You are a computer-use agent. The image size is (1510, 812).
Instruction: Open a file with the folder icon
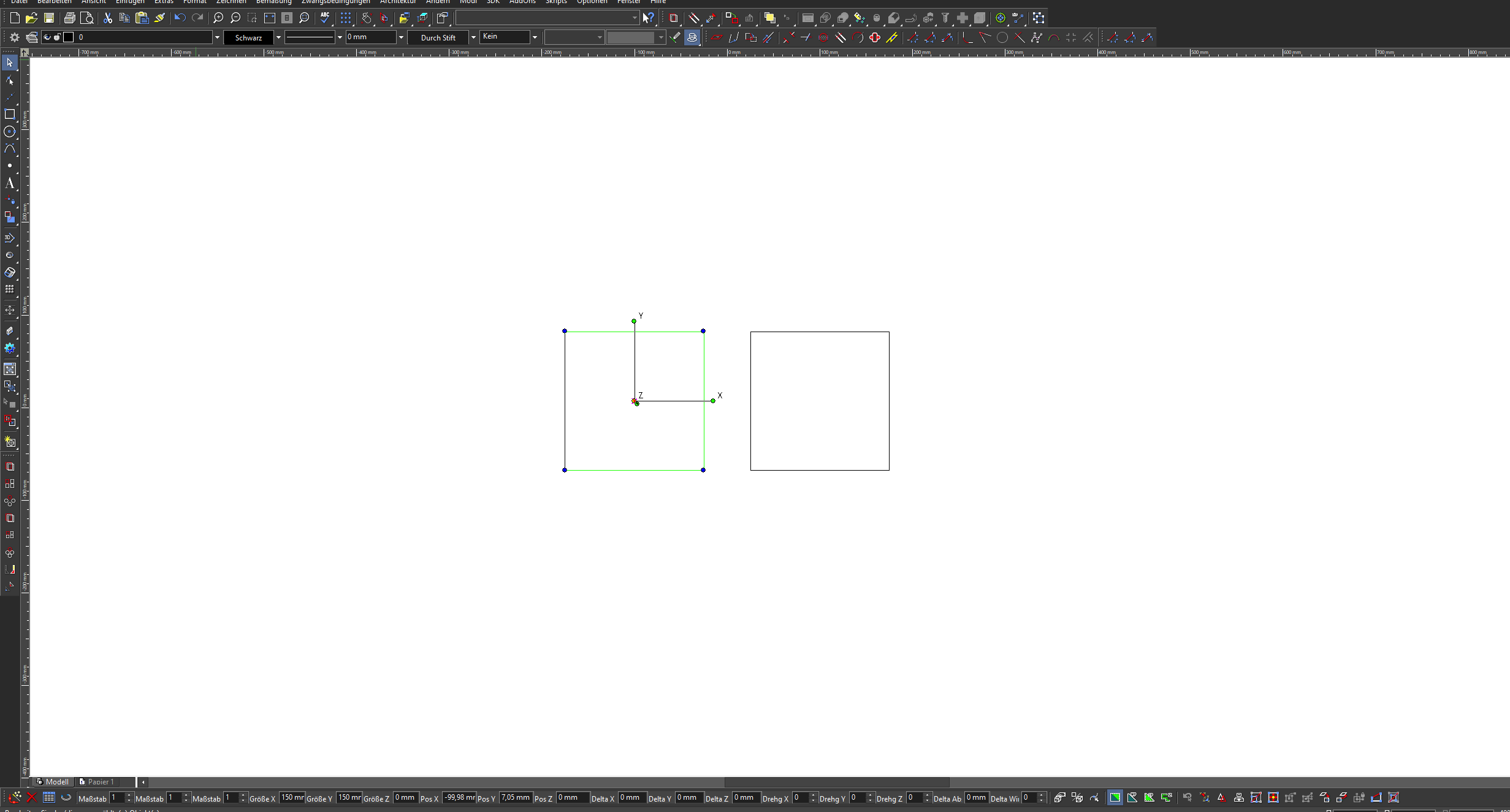pos(32,18)
